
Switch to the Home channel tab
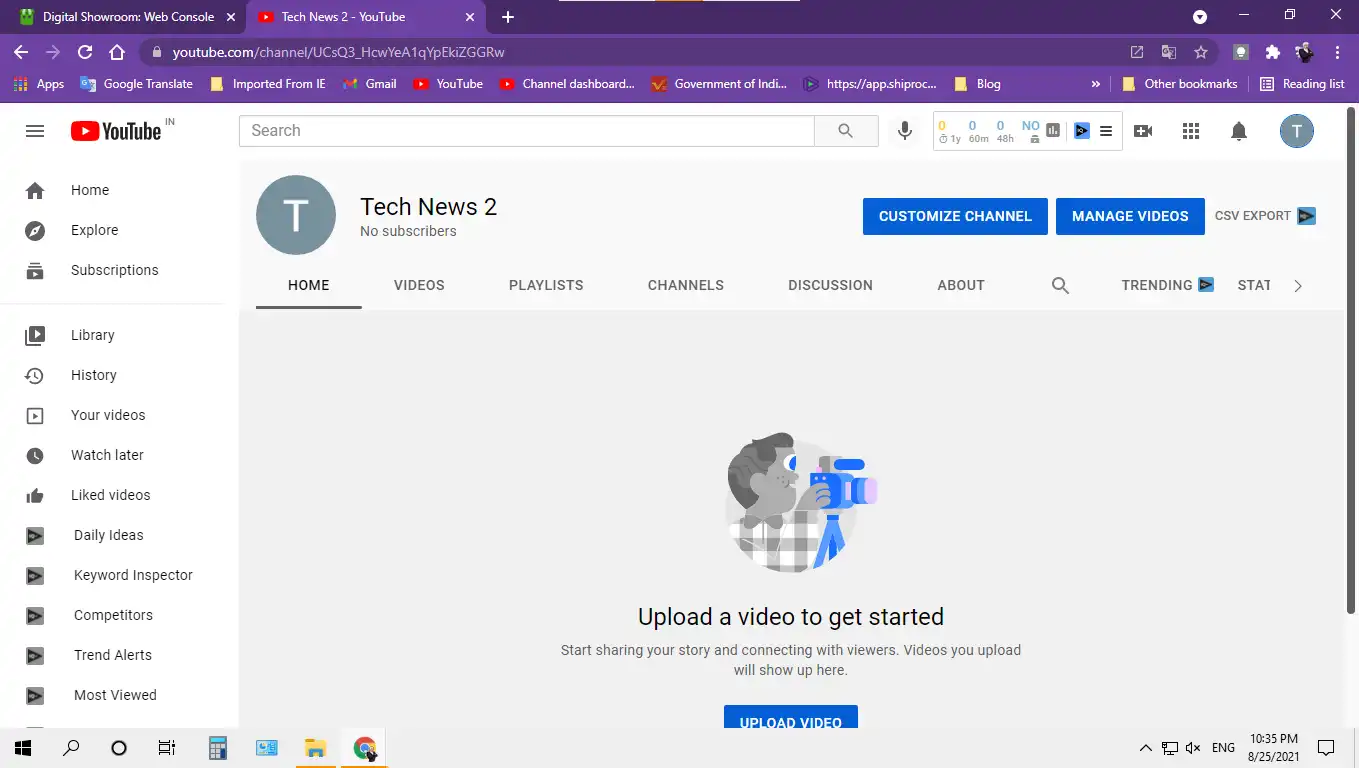(x=309, y=285)
